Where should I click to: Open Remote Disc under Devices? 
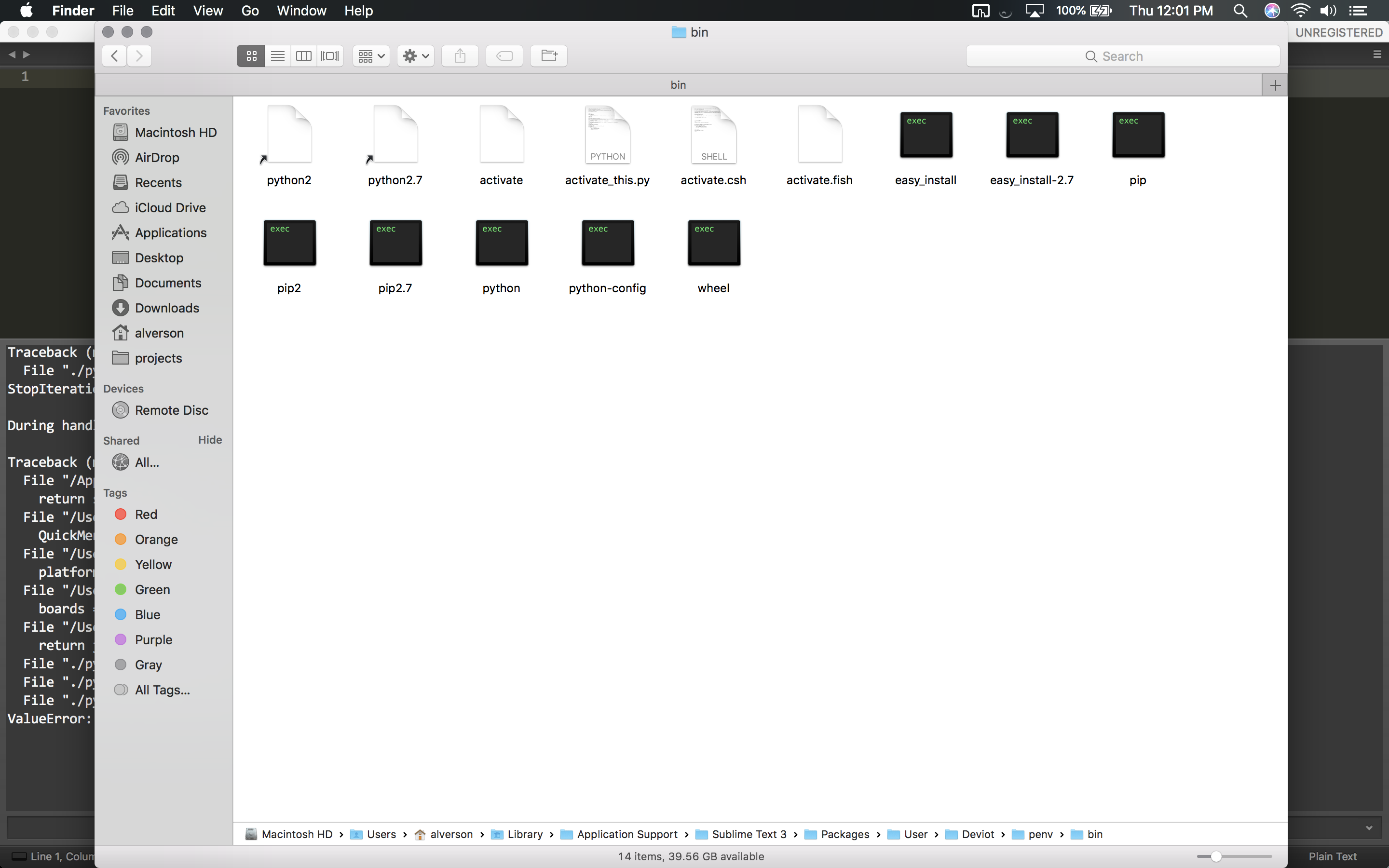pyautogui.click(x=171, y=410)
